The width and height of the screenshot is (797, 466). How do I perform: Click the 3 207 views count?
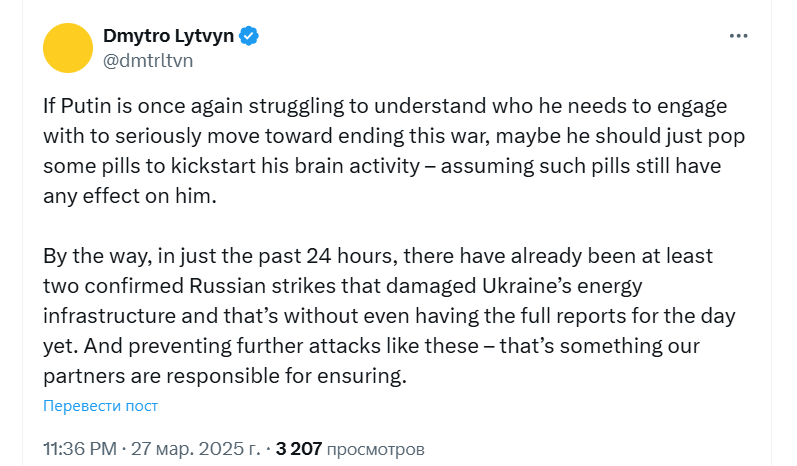pyautogui.click(x=298, y=449)
